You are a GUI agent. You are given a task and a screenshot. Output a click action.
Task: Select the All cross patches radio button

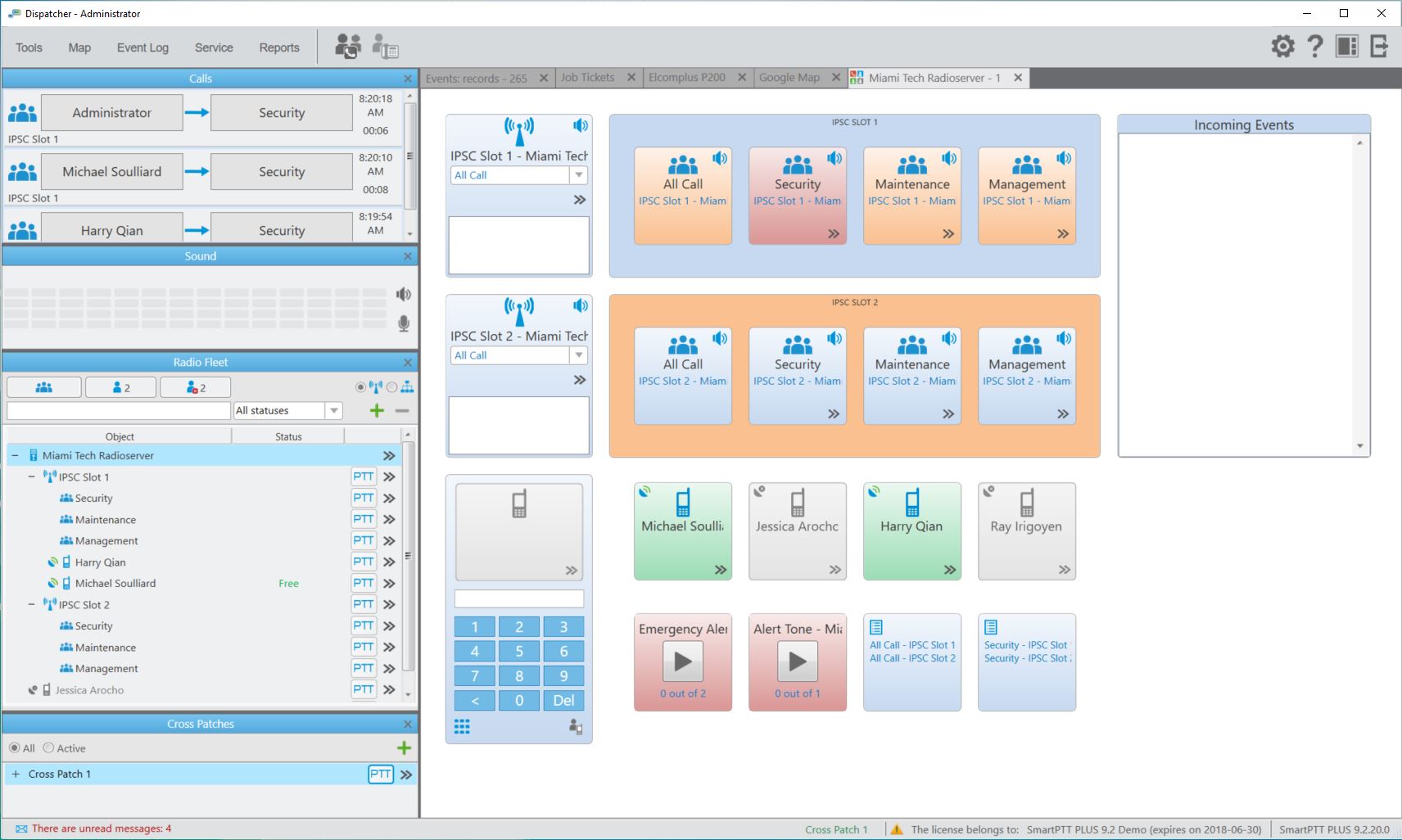point(14,747)
